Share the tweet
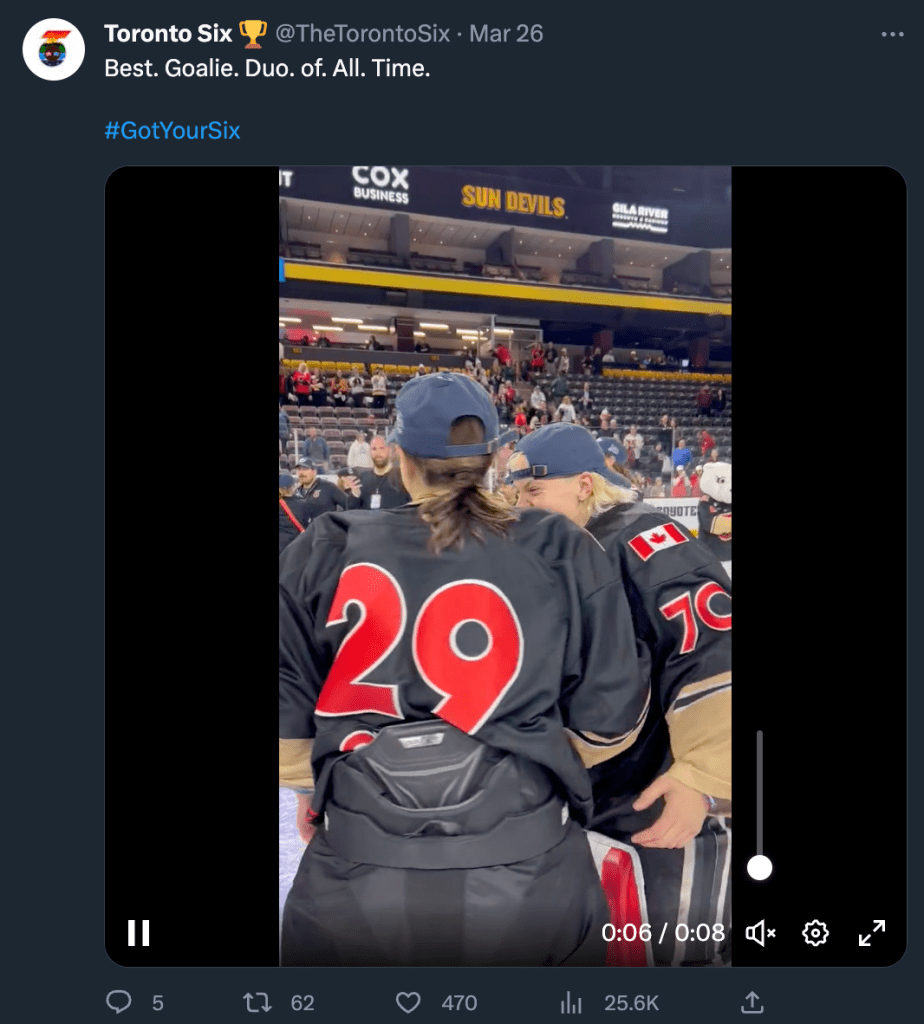This screenshot has height=1024, width=924. click(753, 1002)
